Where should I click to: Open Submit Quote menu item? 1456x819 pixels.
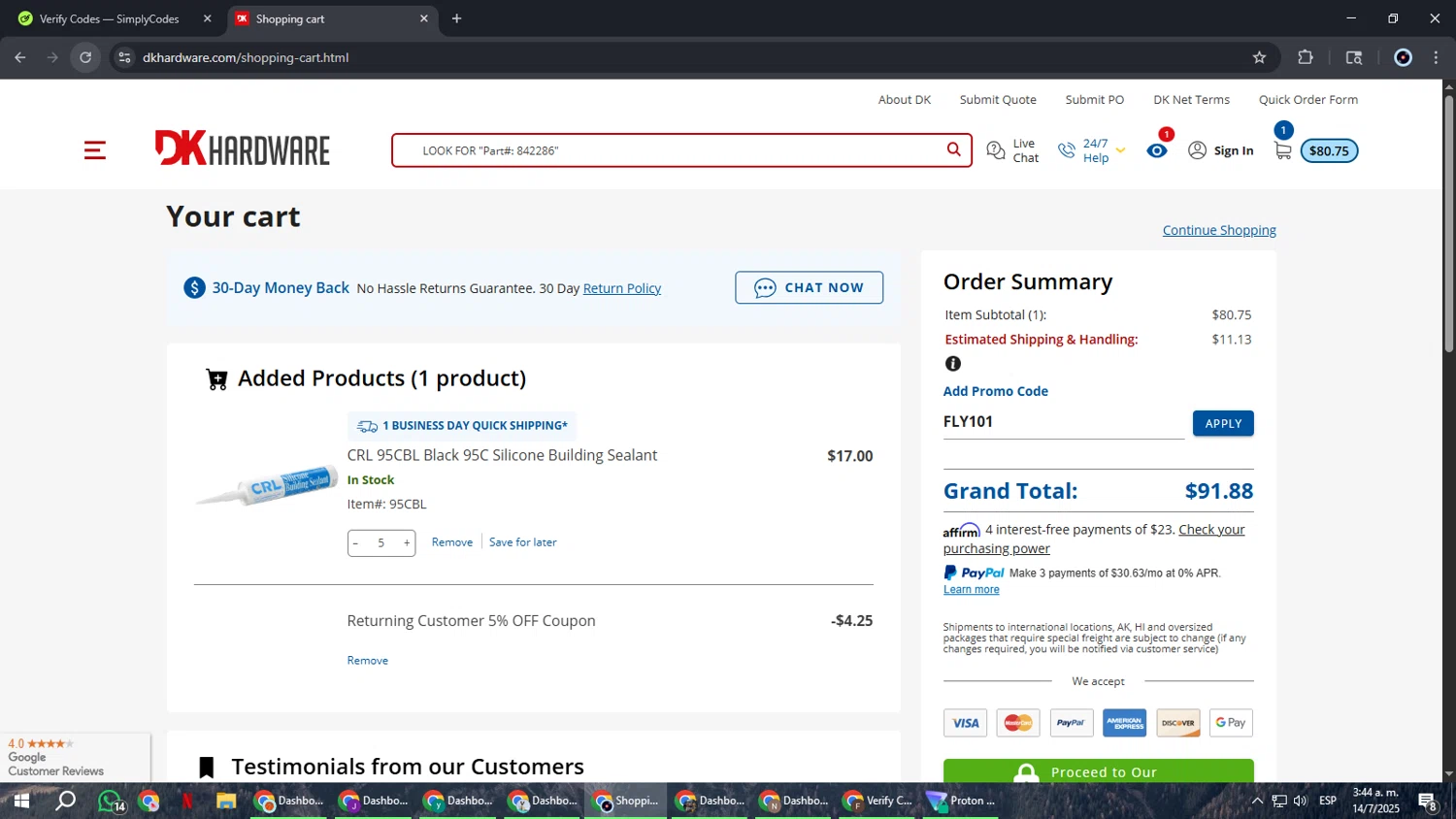pos(998,100)
